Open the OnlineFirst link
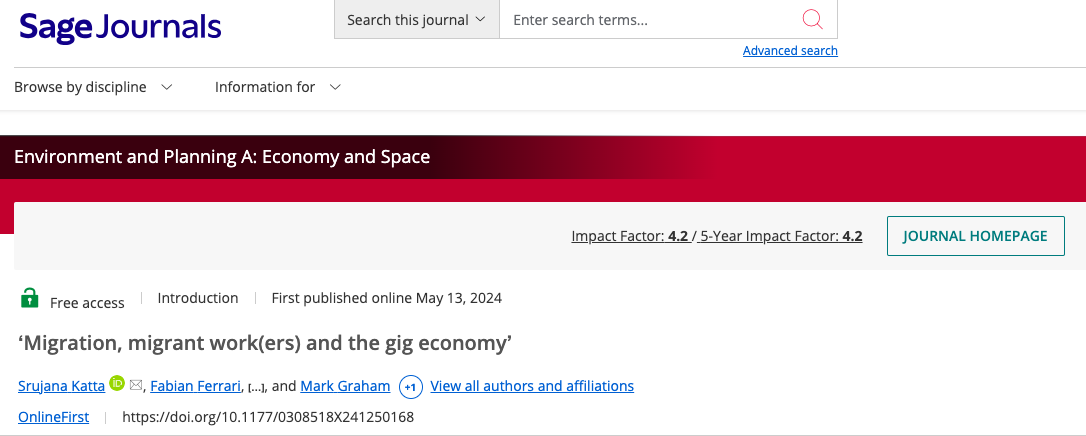 click(53, 417)
